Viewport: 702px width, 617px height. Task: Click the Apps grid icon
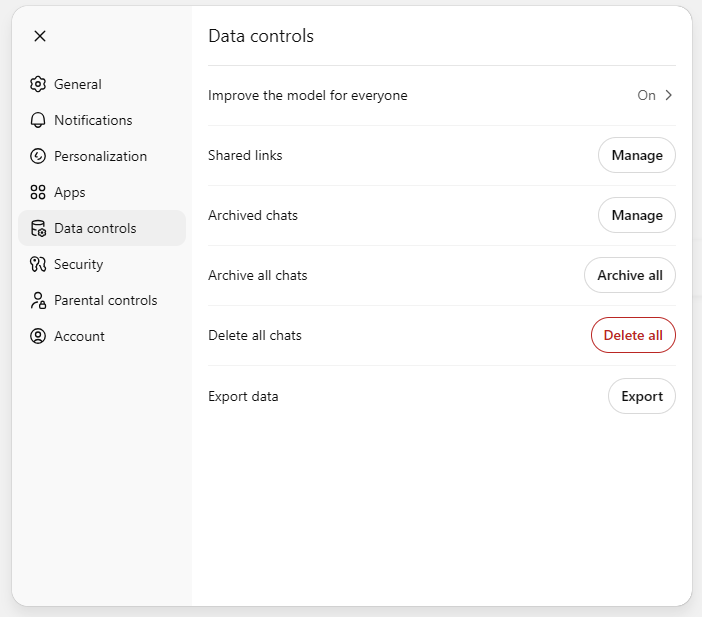38,192
